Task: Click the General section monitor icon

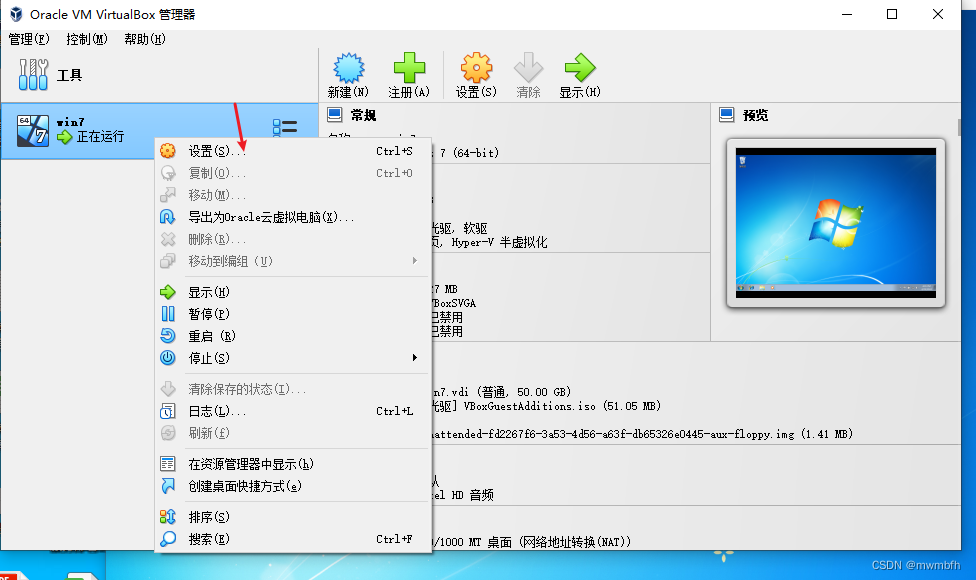Action: [x=335, y=115]
